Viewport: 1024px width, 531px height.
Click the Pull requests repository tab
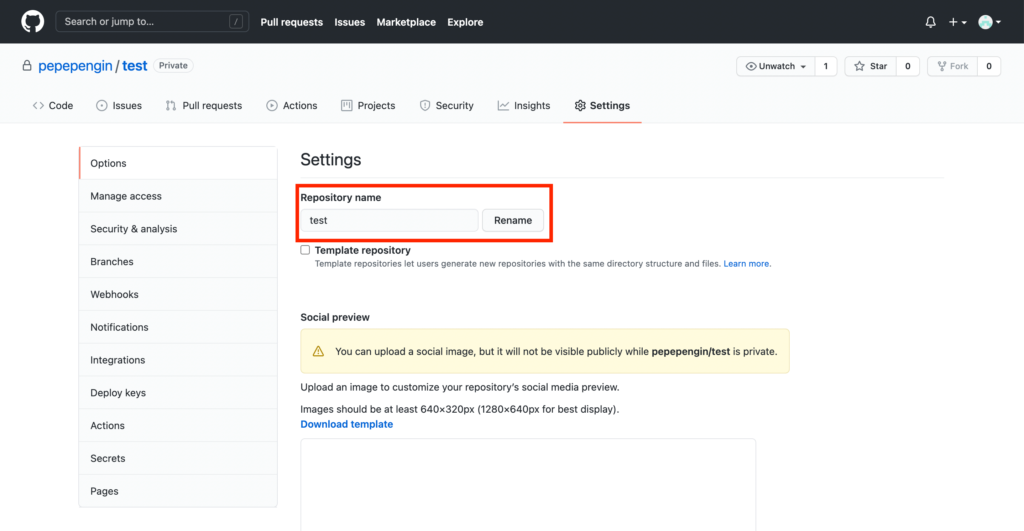pyautogui.click(x=204, y=105)
